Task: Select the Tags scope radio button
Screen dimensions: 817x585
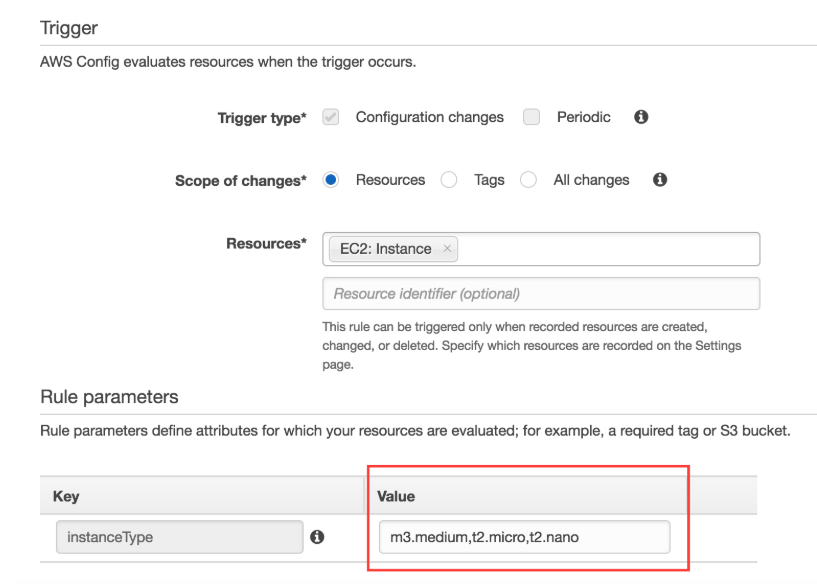Action: click(449, 180)
